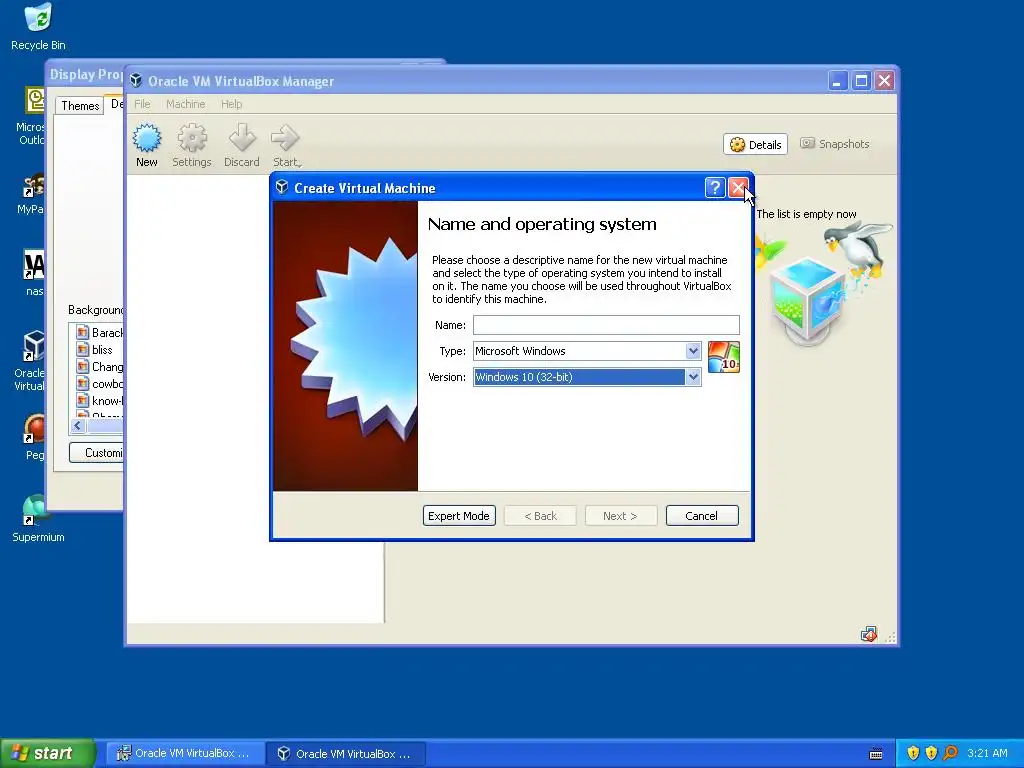Select the Details view button
The height and width of the screenshot is (768, 1024).
tap(755, 144)
